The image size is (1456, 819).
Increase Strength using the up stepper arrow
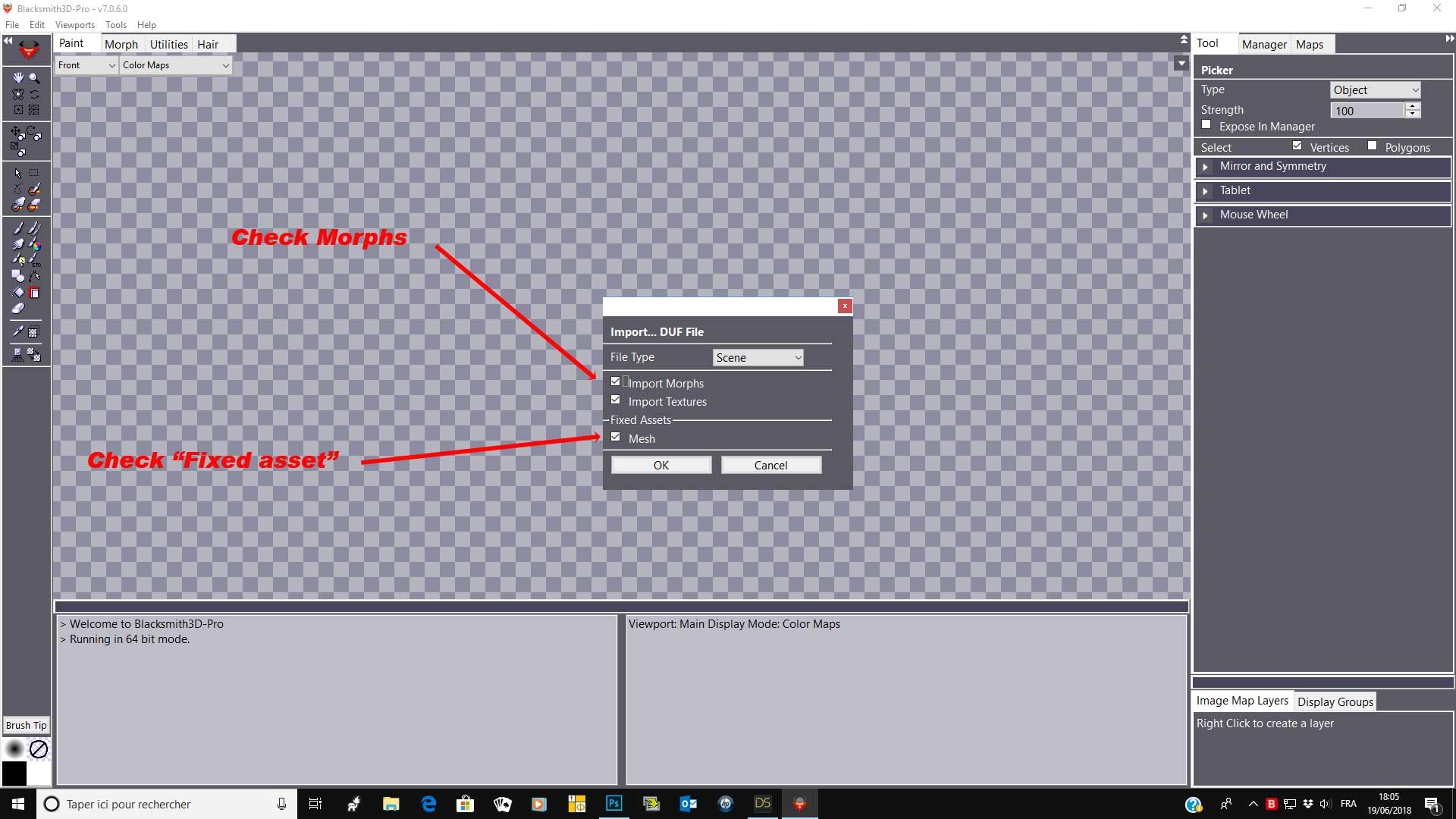point(1413,106)
